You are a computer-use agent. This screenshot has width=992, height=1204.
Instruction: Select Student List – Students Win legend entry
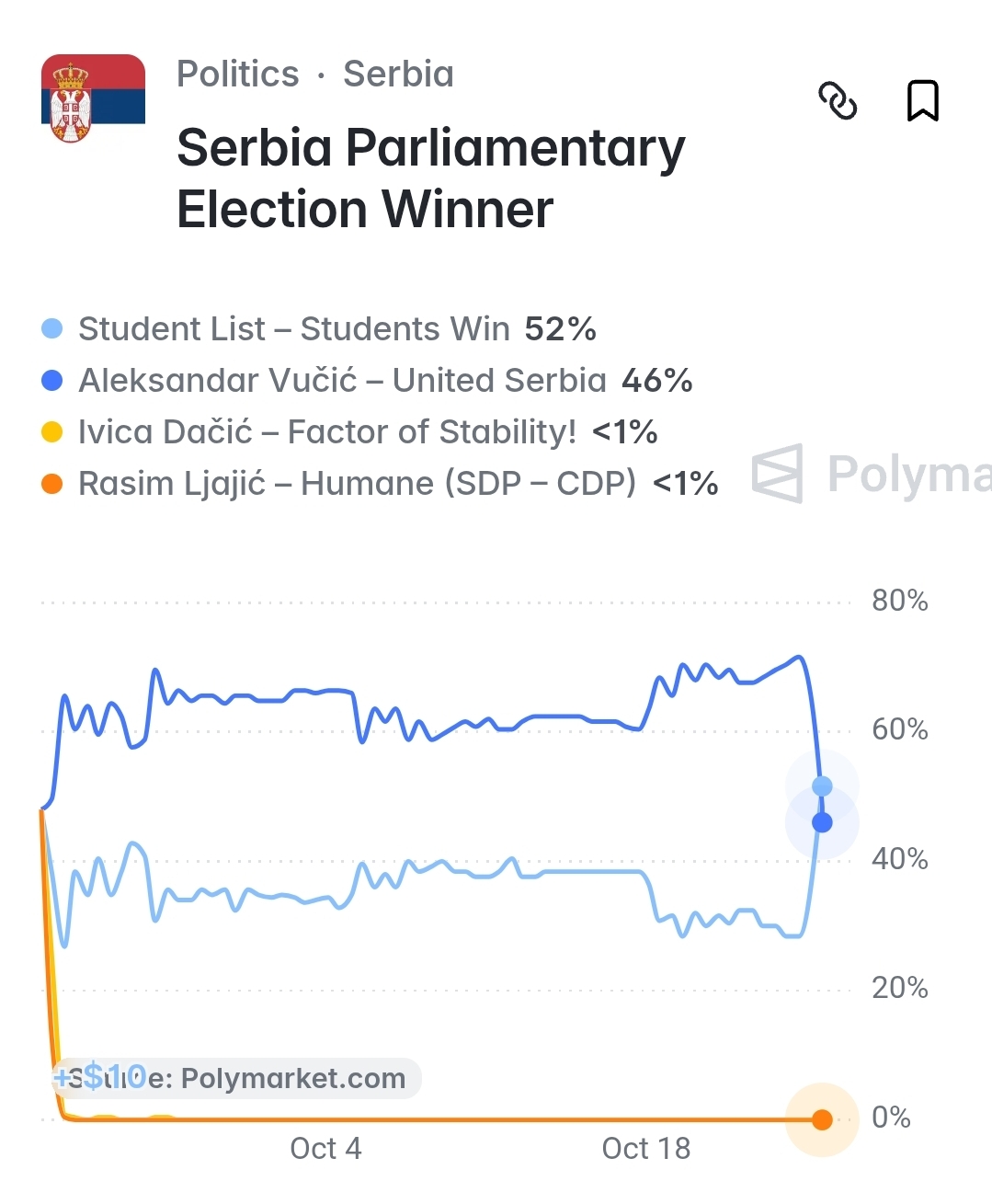coord(319,328)
